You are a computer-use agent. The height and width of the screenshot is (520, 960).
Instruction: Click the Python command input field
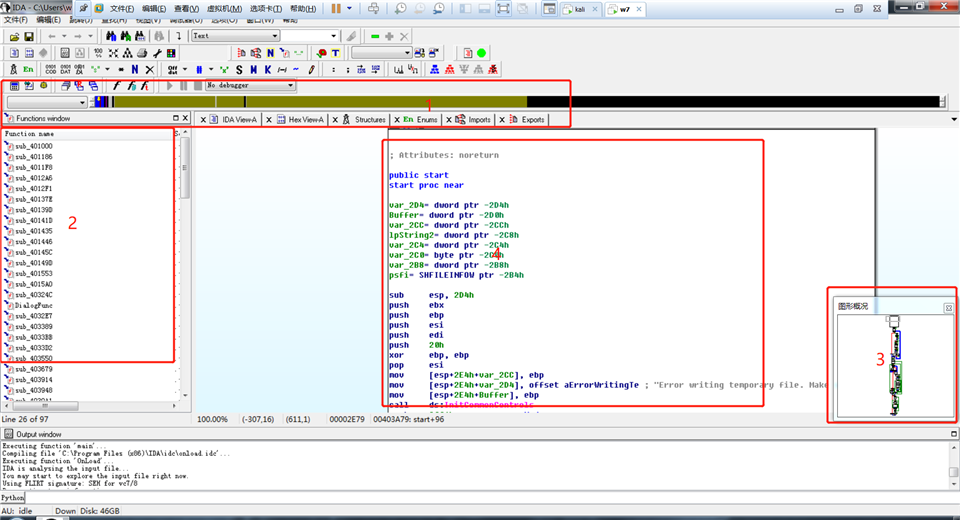click(490, 497)
